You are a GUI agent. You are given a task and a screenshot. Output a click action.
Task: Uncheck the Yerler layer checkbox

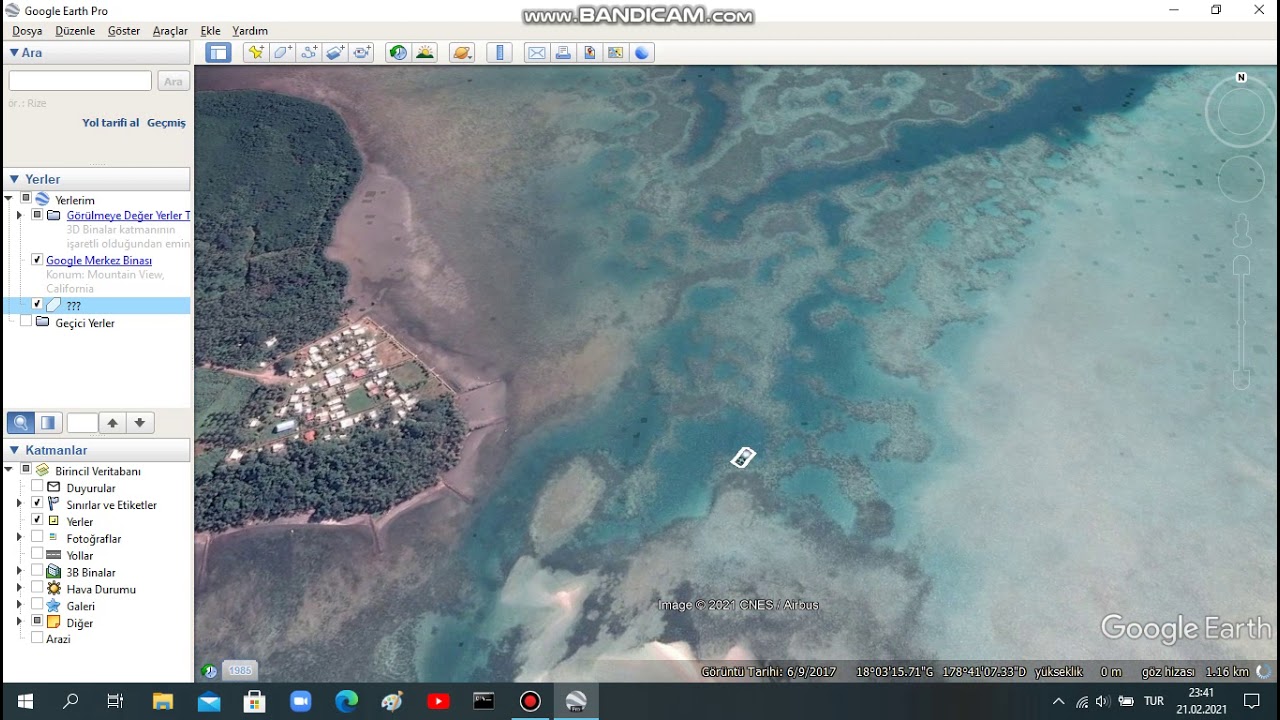[x=37, y=520]
